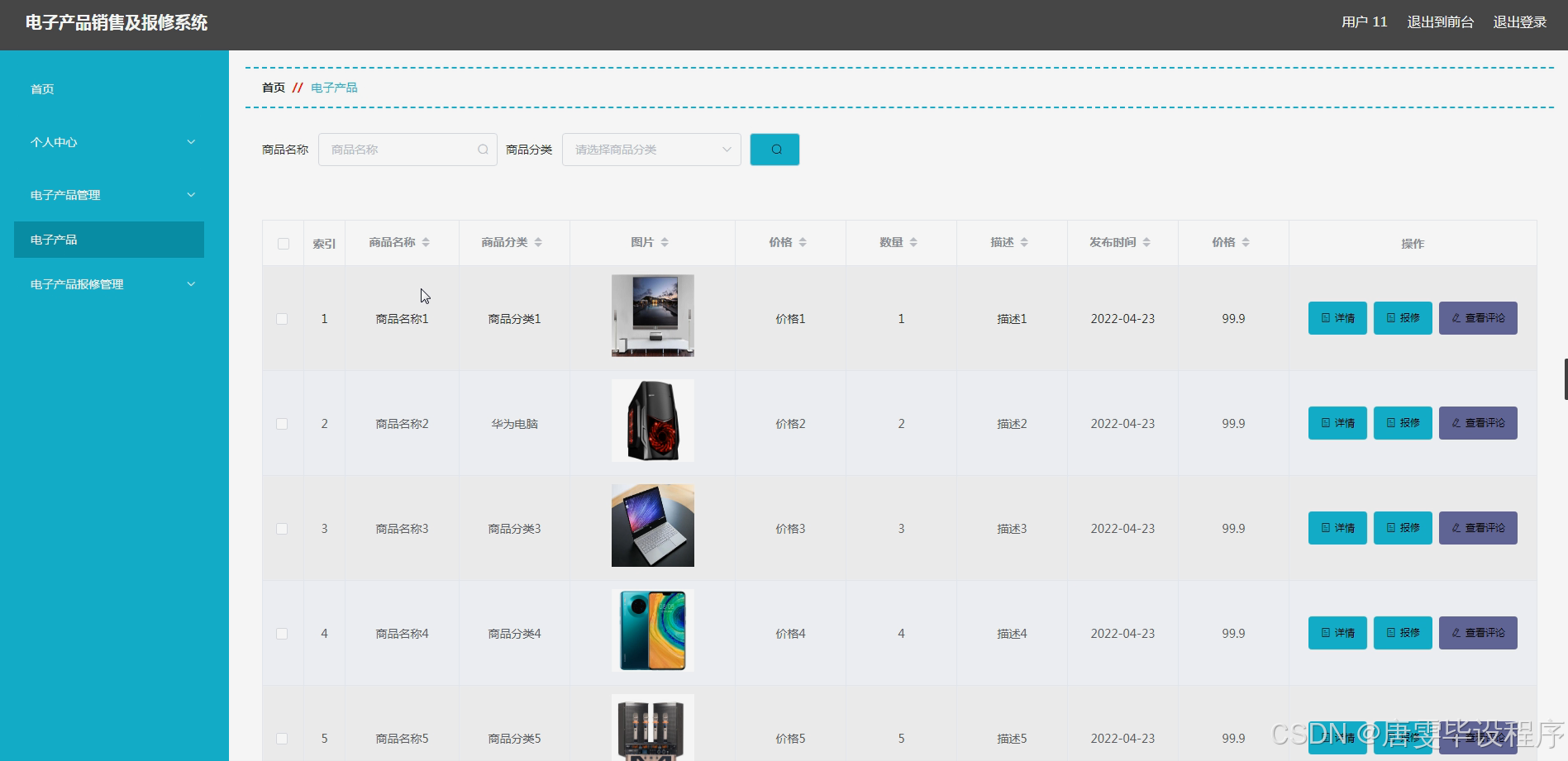Click the 华为电脑 category cell
Image resolution: width=1568 pixels, height=761 pixels.
514,424
